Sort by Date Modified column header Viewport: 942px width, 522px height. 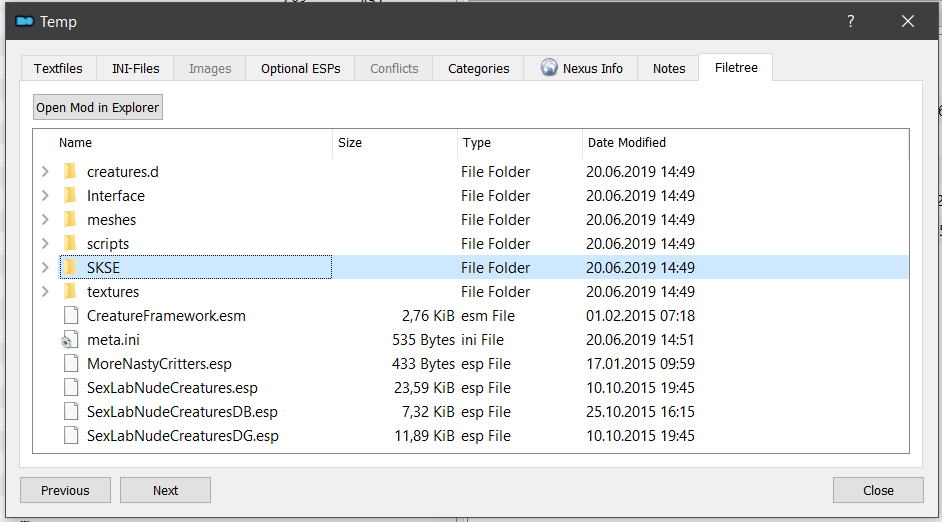click(x=627, y=142)
